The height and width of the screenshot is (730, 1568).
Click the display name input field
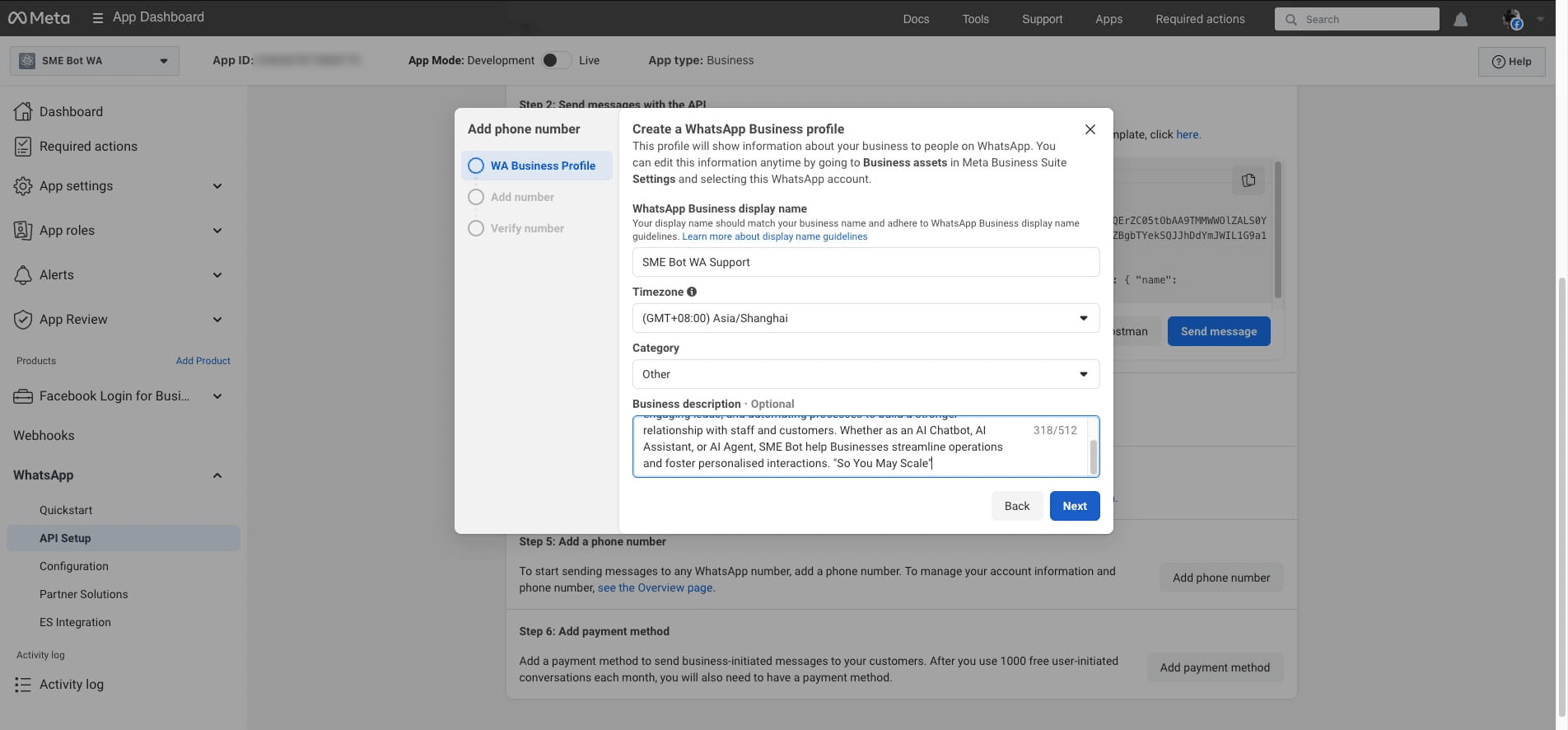click(866, 262)
